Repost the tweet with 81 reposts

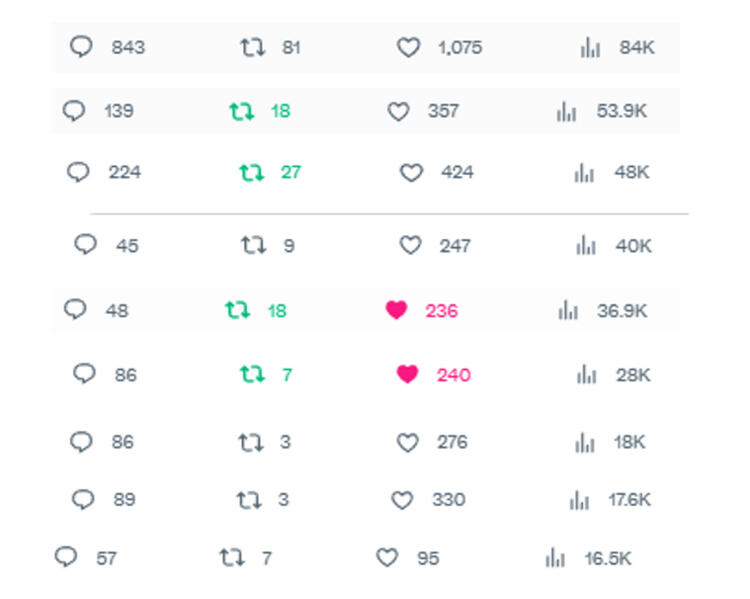coord(252,47)
